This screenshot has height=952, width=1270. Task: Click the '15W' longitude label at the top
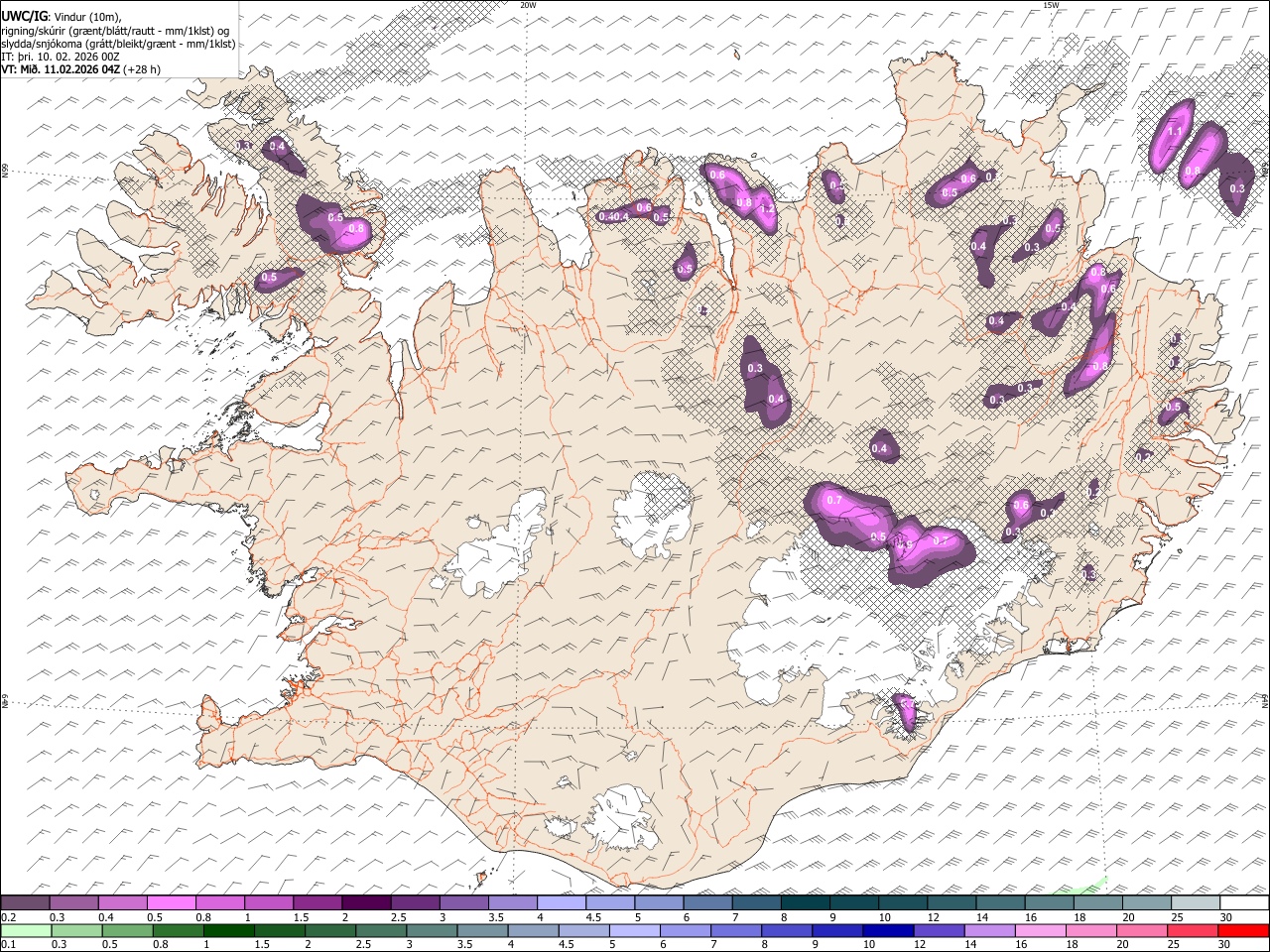1051,5
